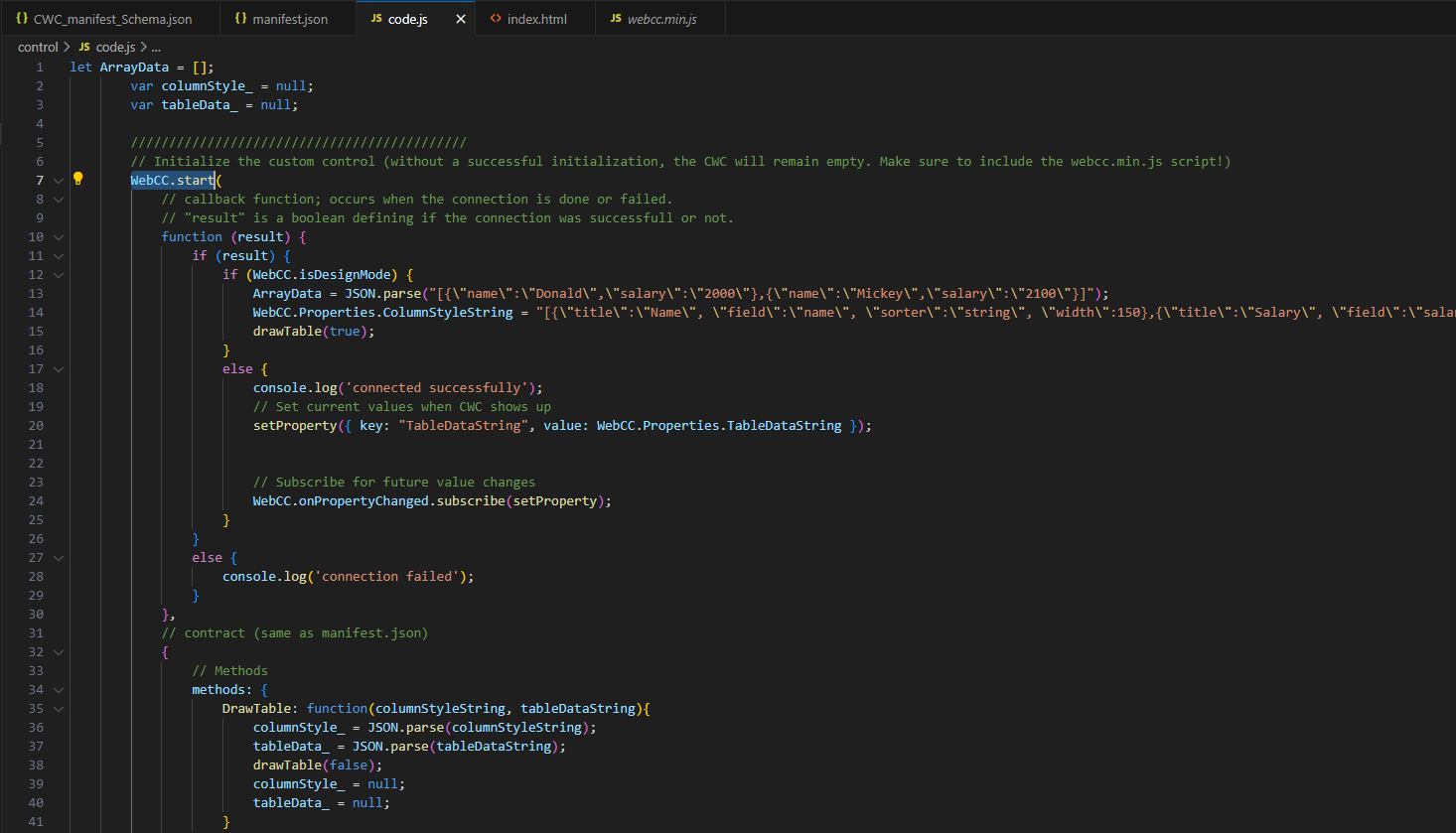Fold the DrawTable function at line 35

[x=59, y=709]
